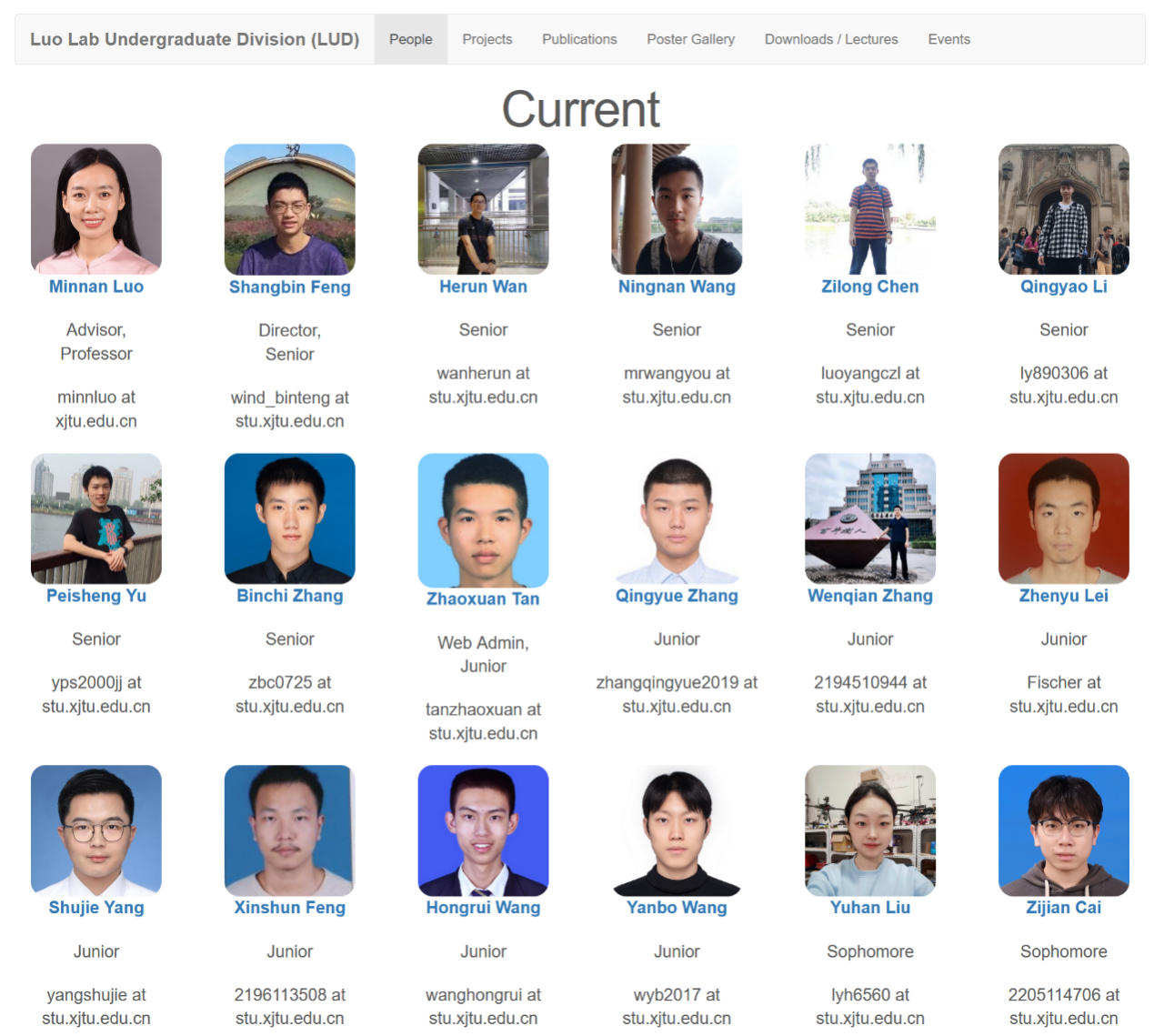The width and height of the screenshot is (1154, 1036).
Task: Select the Events menu item
Action: point(948,39)
